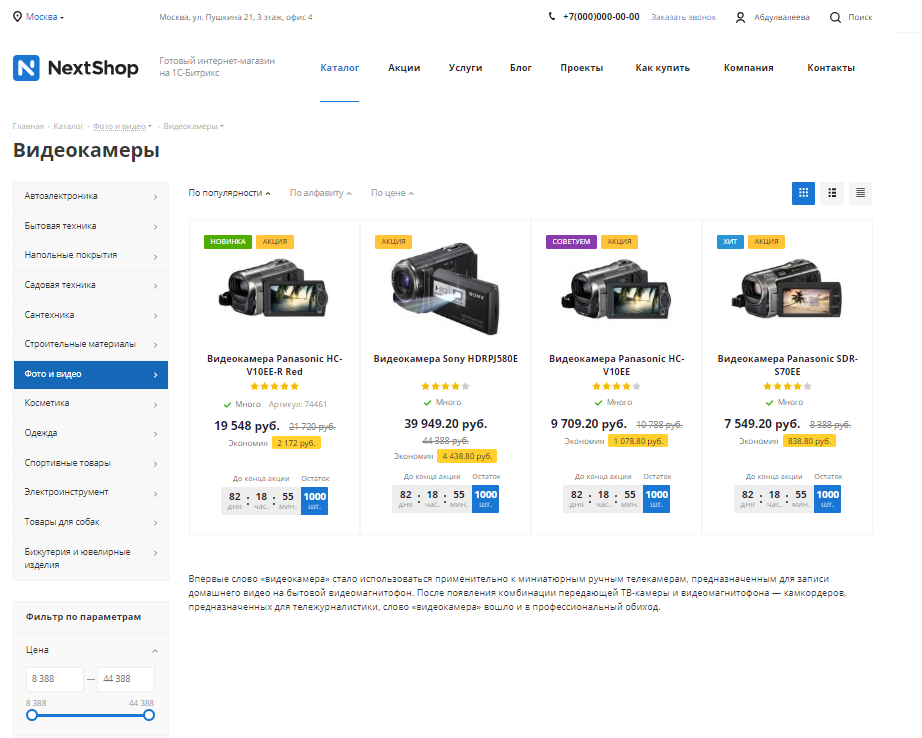Click star rating of Panasonic SDR-S70EE
This screenshot has width=922, height=738.
point(787,386)
